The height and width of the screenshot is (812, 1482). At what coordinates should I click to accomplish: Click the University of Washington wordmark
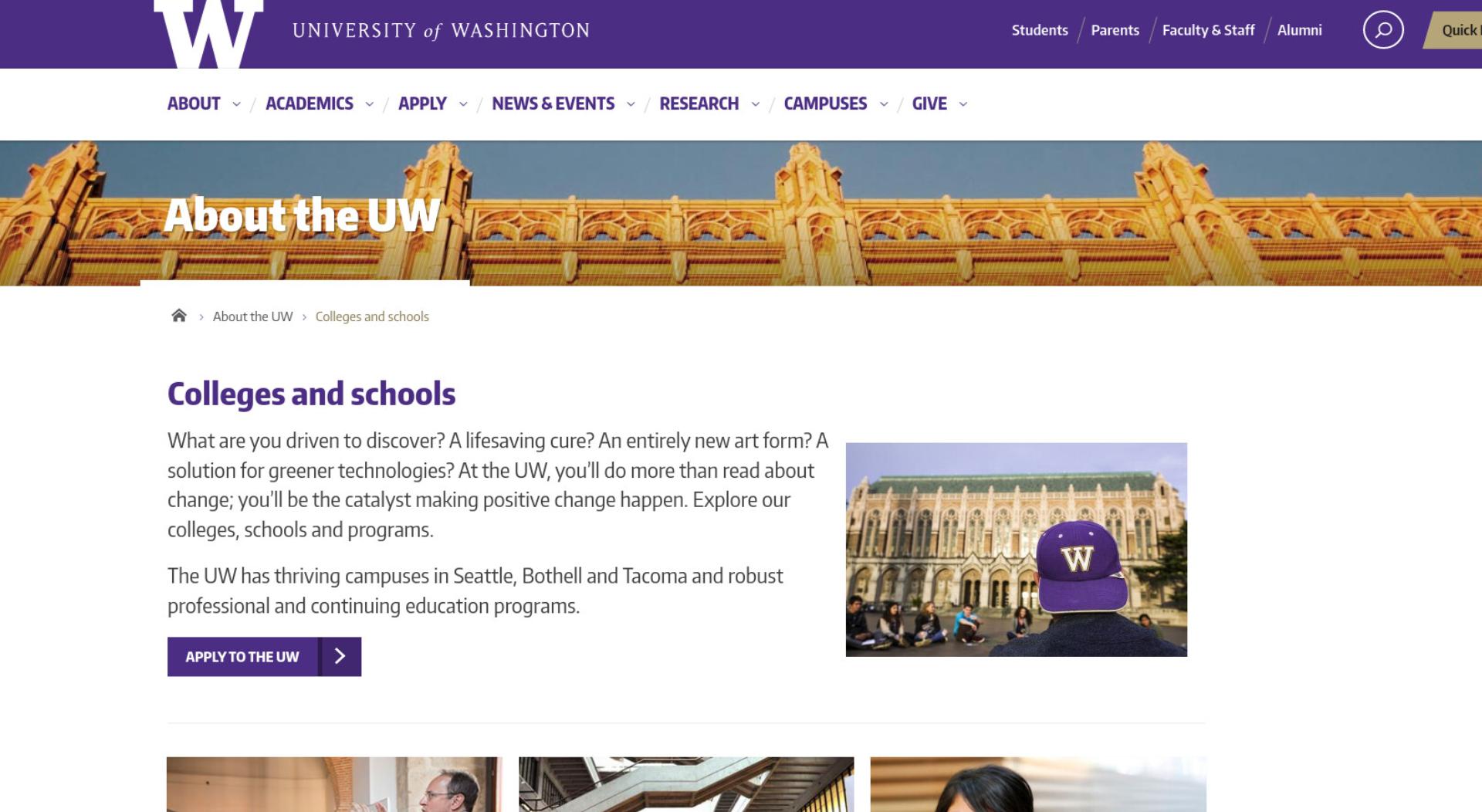point(441,31)
